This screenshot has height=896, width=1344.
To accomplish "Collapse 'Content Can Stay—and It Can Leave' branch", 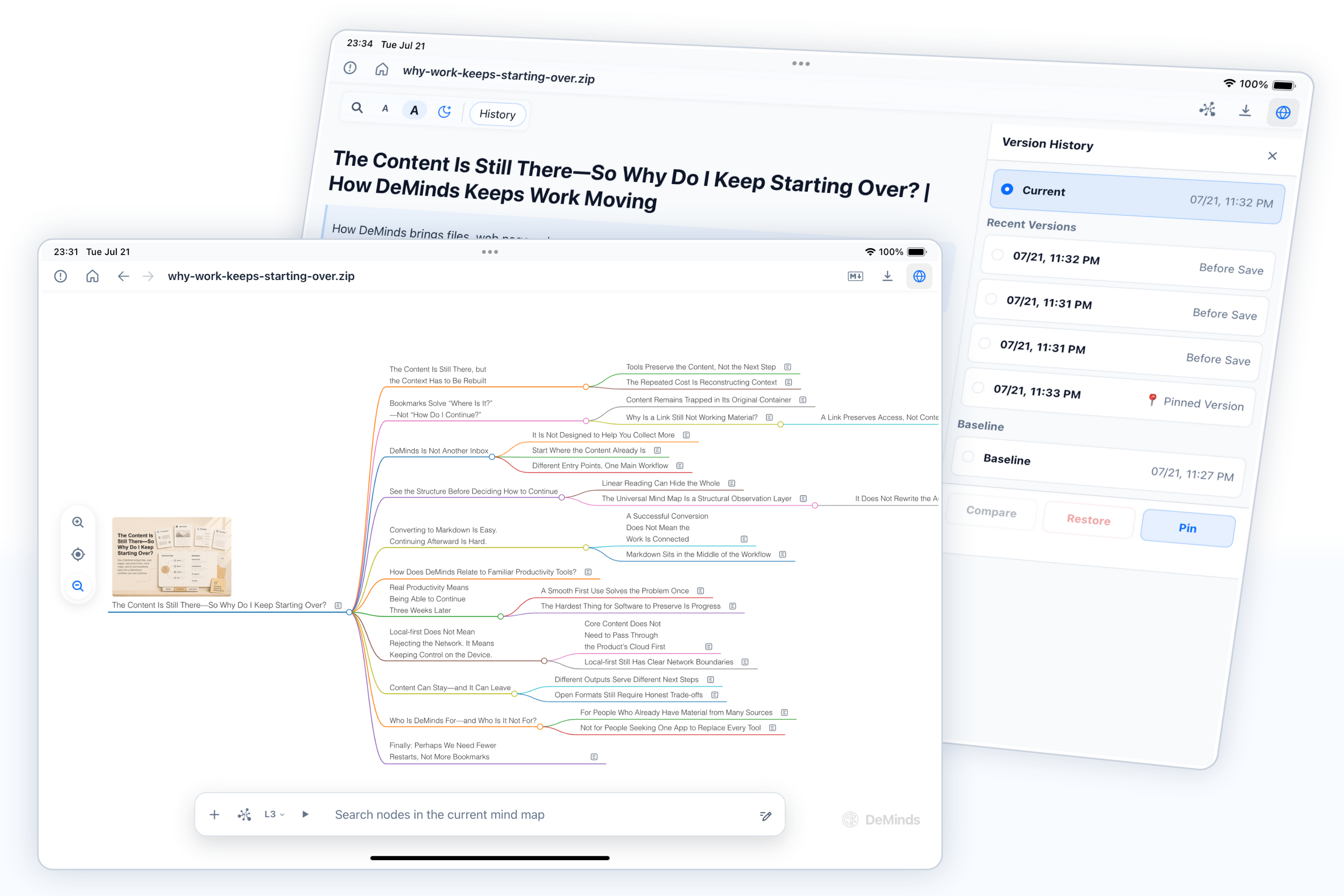I will click(514, 694).
